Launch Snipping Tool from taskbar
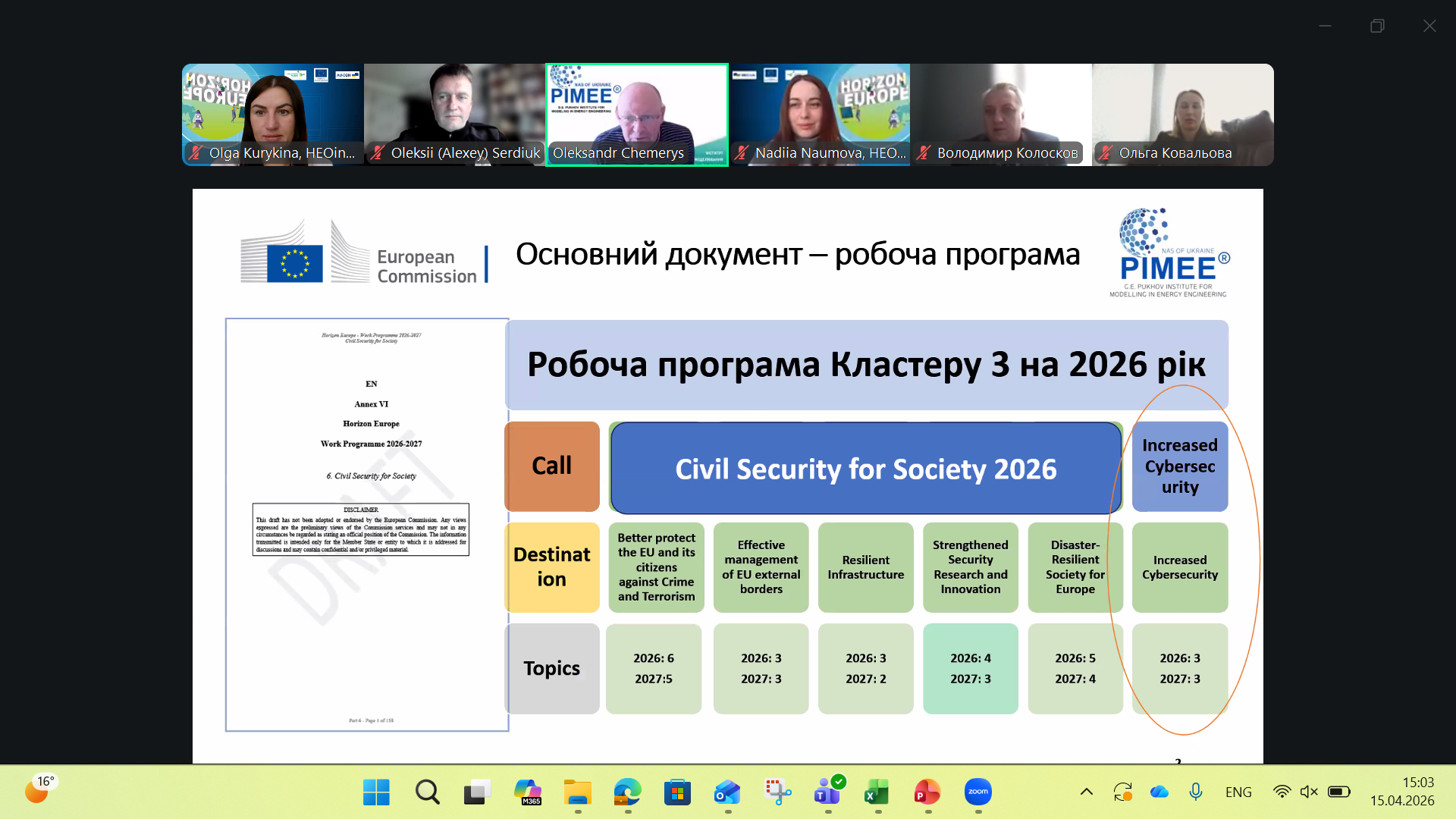 pos(777,792)
